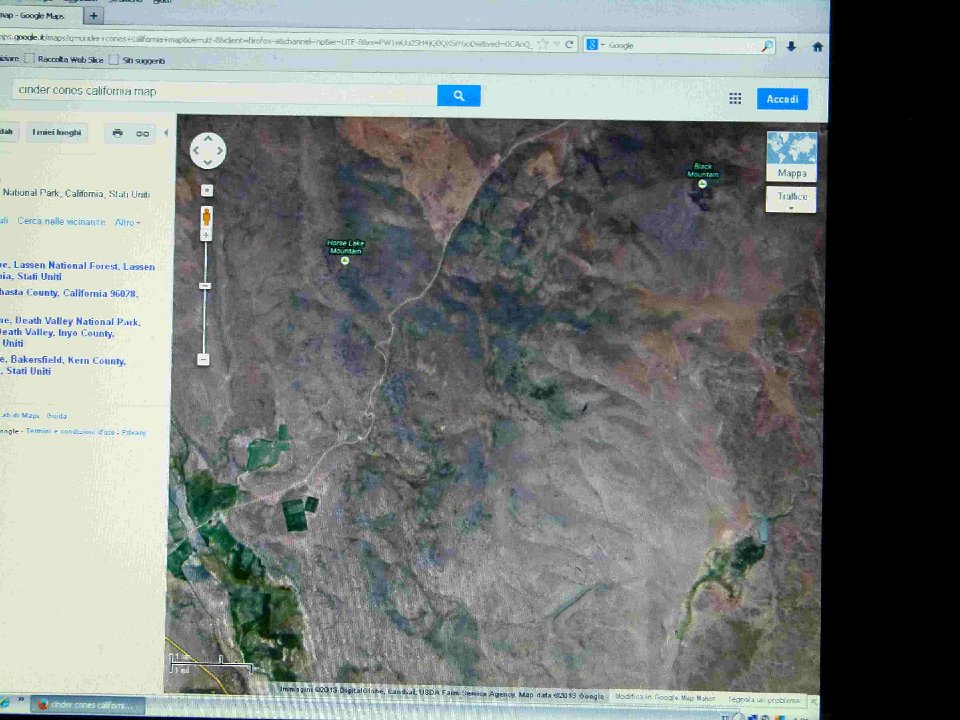This screenshot has width=960, height=720.
Task: Click the magnifier in the Firefox search box
Action: (x=767, y=46)
